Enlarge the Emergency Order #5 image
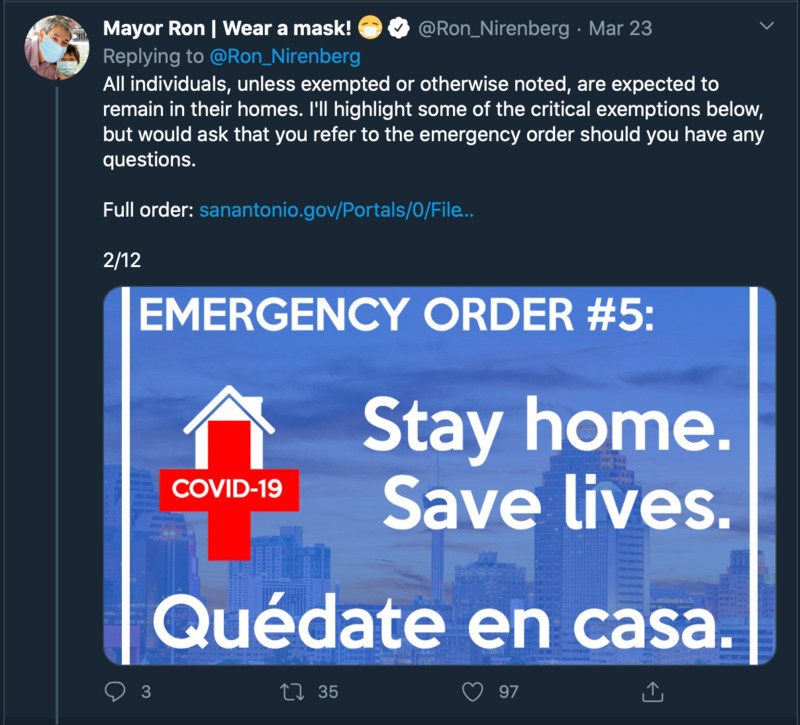 [439, 476]
